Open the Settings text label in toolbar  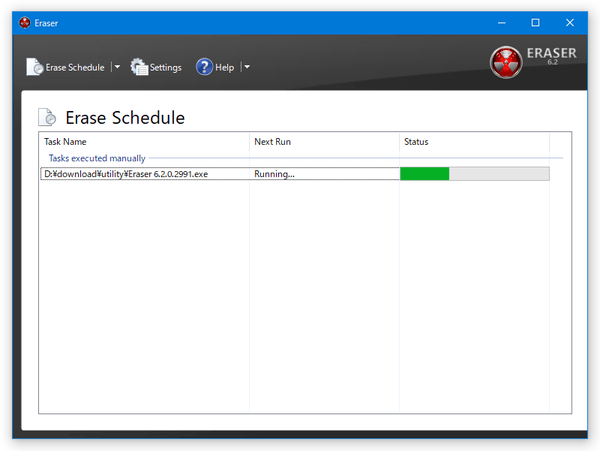pos(165,68)
